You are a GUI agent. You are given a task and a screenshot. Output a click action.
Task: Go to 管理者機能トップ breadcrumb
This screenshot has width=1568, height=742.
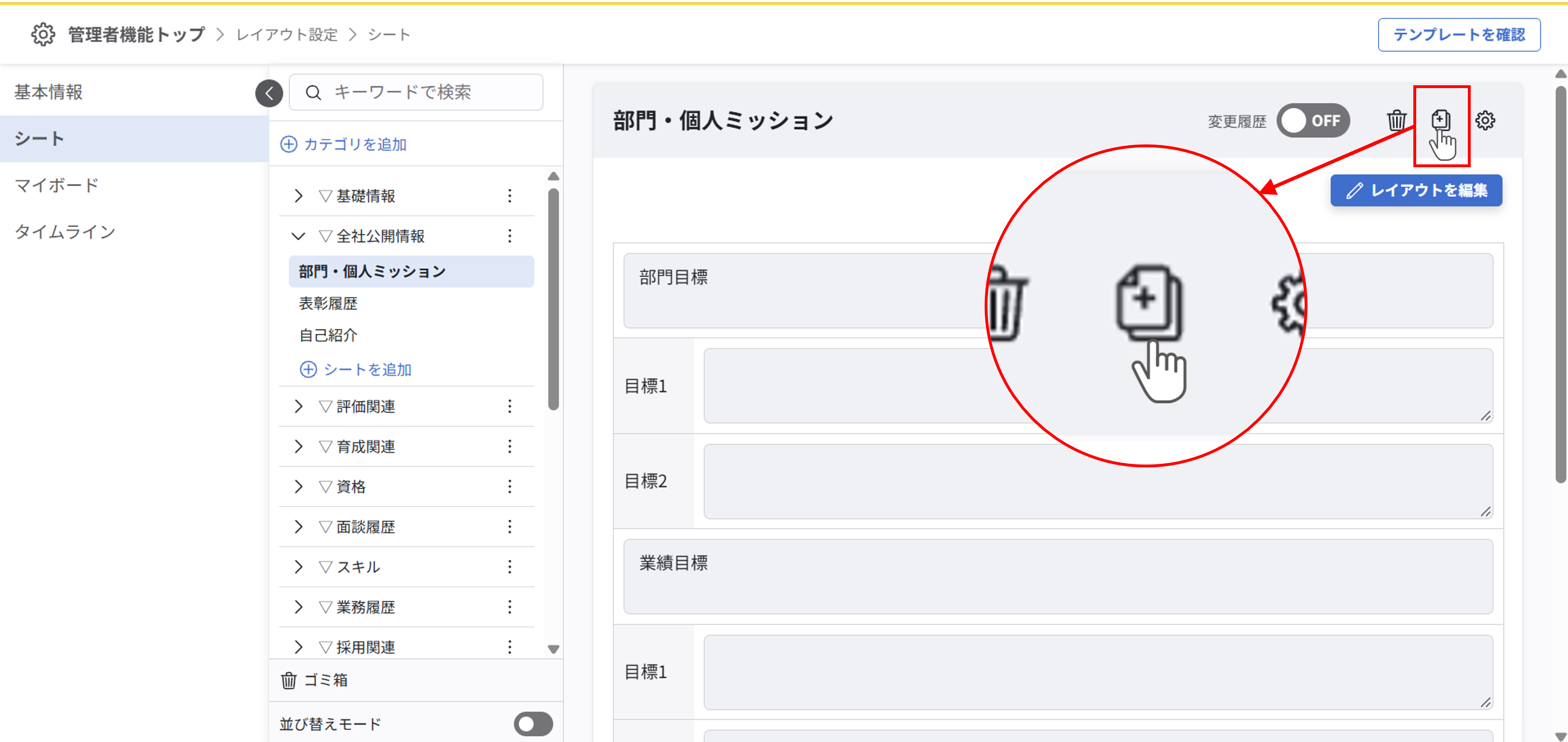click(136, 35)
